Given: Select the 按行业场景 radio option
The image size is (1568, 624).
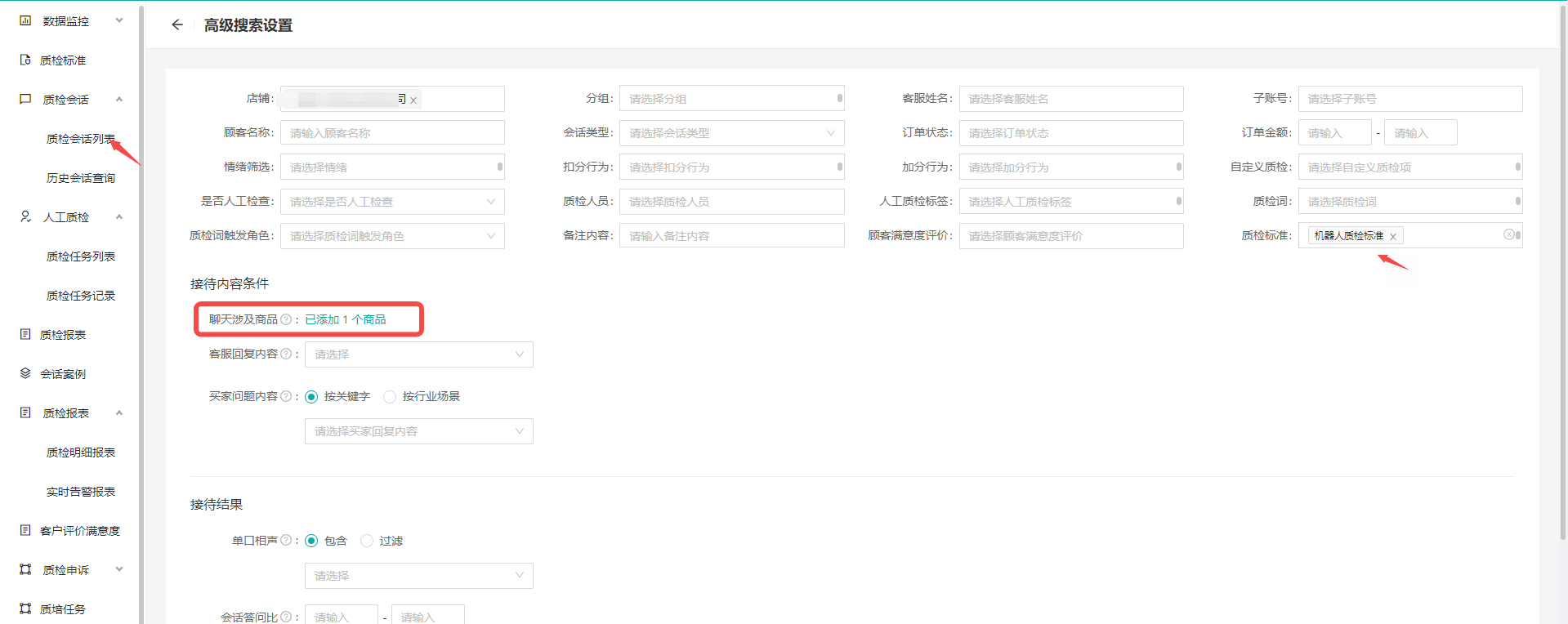Looking at the screenshot, I should point(390,397).
